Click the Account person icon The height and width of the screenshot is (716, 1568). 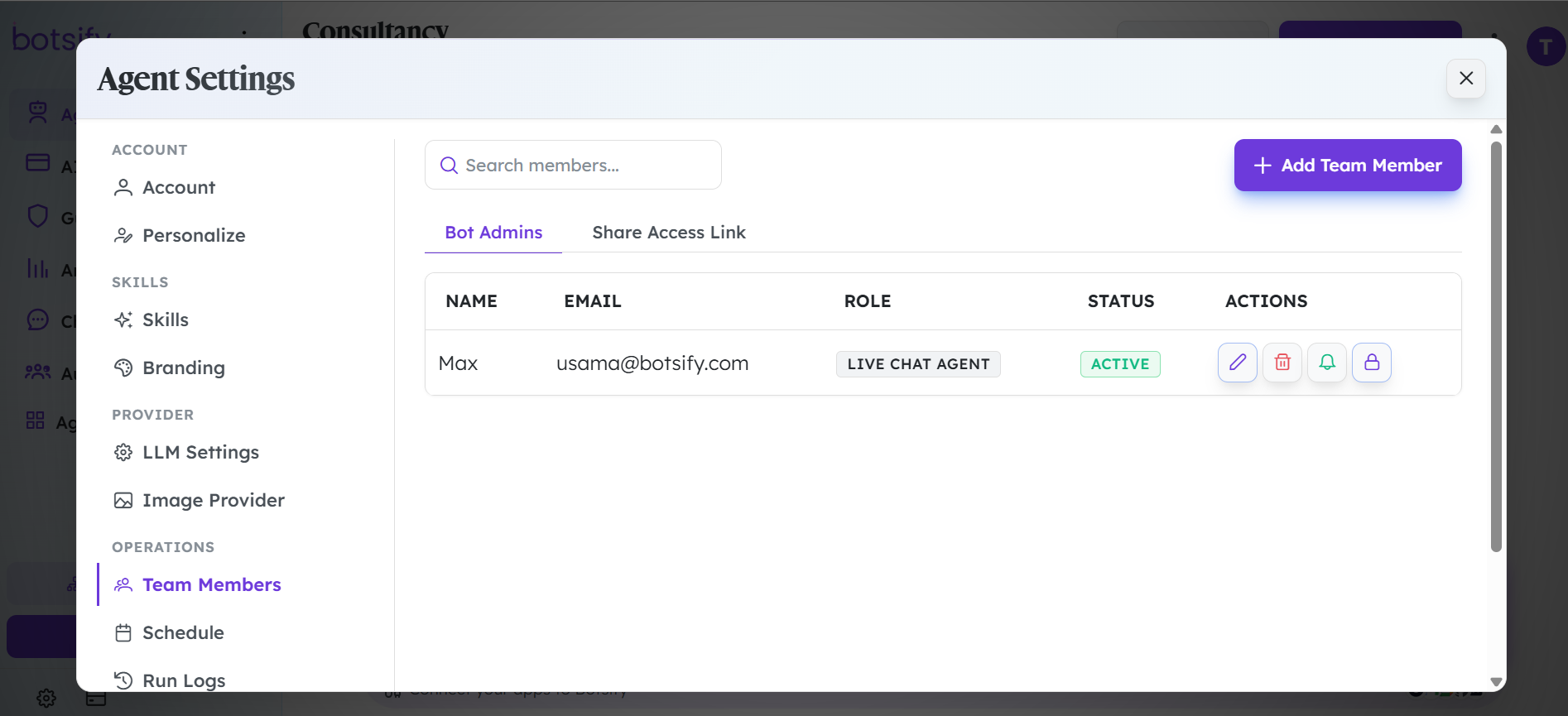[x=123, y=188]
